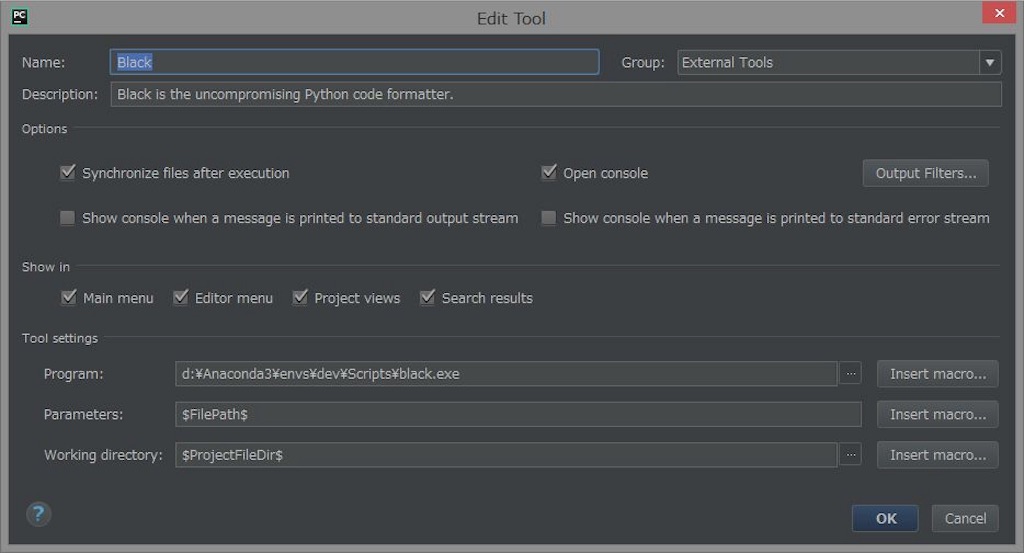Enable show console on standard output stream
The image size is (1024, 553).
pos(67,217)
